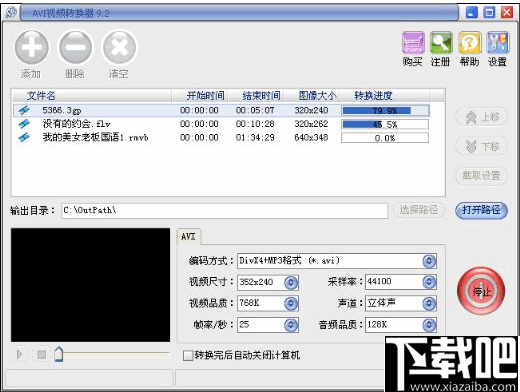Click the 开始时间 column header
The image size is (520, 392).
tap(200, 96)
